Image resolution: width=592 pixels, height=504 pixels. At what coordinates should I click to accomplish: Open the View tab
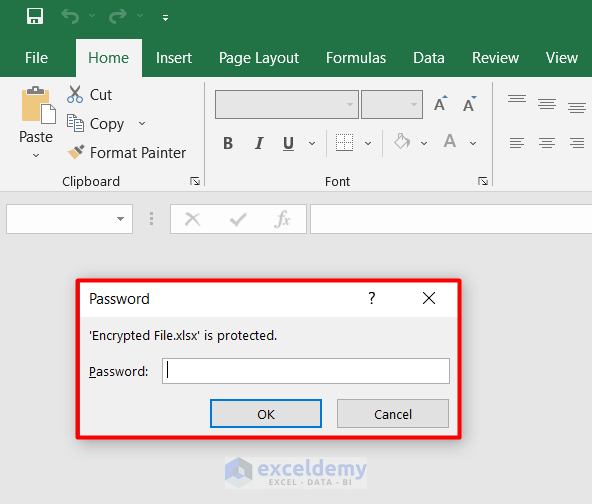coord(562,58)
